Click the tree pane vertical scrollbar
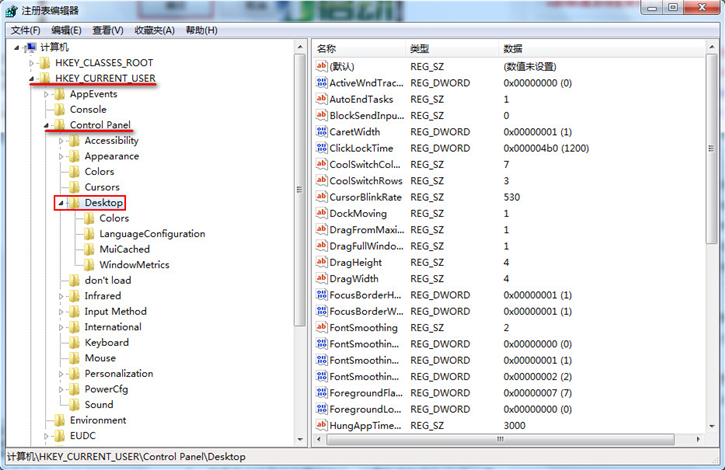725x470 pixels. click(x=299, y=200)
